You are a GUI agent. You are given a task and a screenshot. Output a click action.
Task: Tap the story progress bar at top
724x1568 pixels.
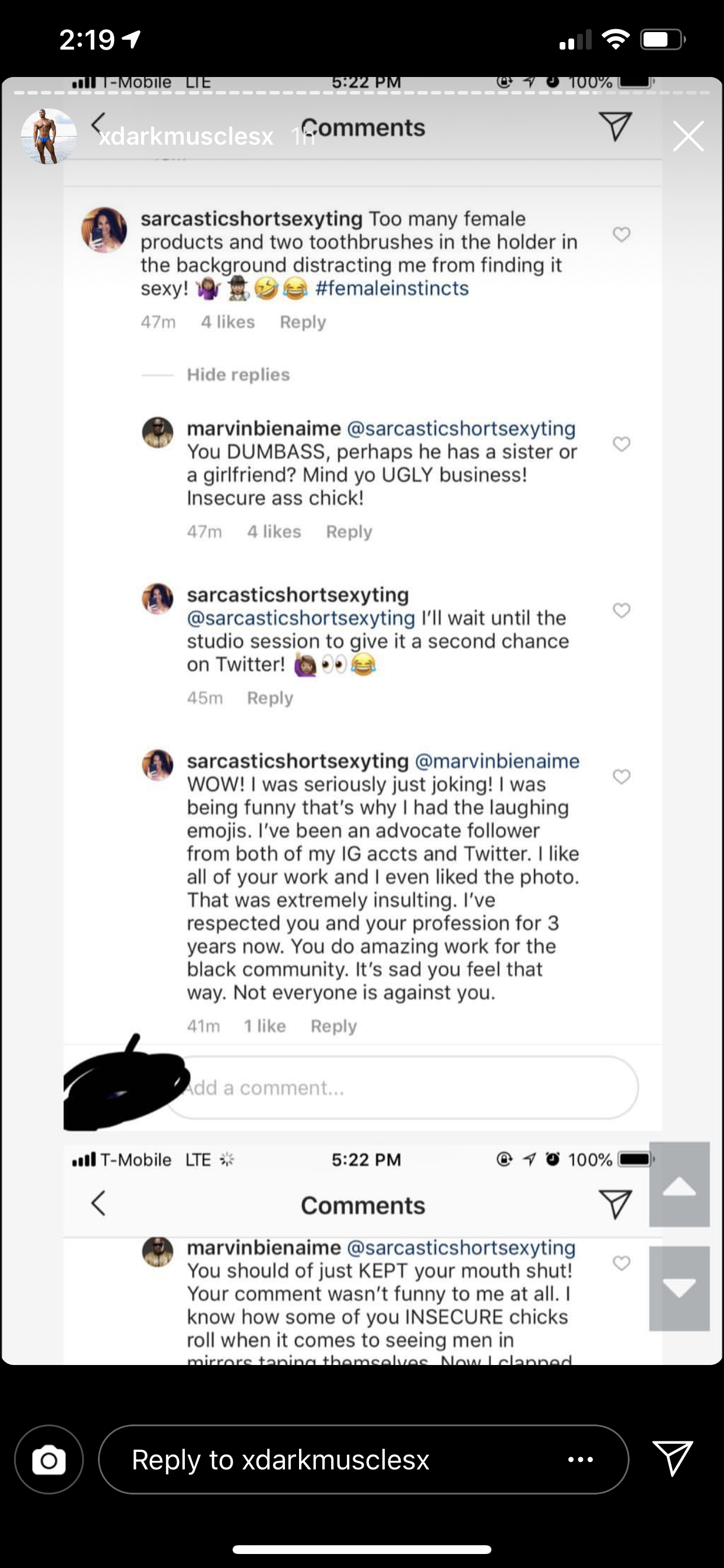pyautogui.click(x=362, y=93)
